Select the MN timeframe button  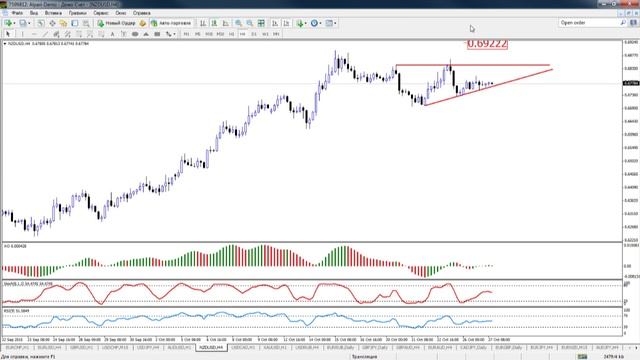tap(276, 34)
